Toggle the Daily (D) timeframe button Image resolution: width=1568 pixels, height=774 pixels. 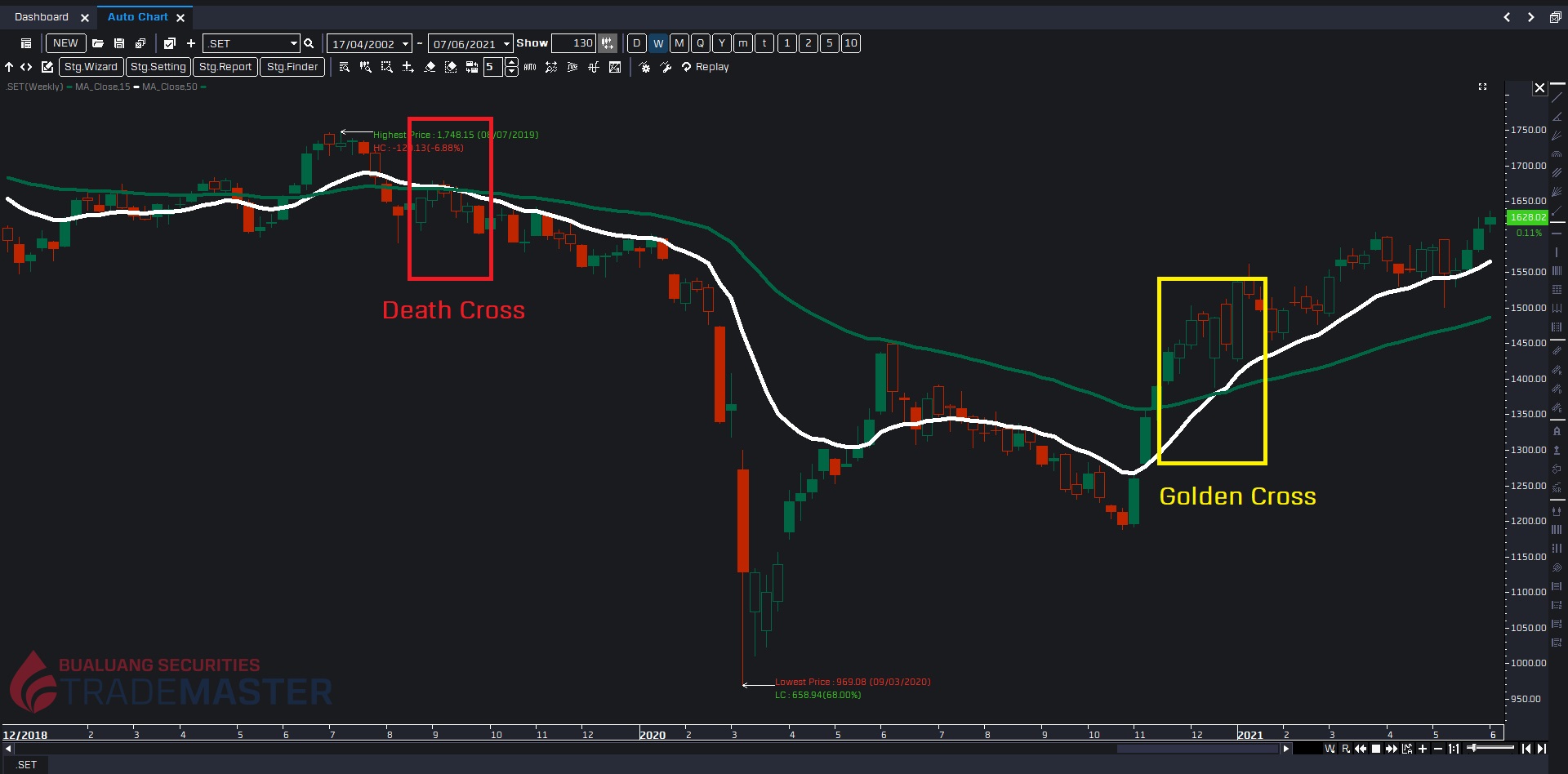[x=636, y=43]
